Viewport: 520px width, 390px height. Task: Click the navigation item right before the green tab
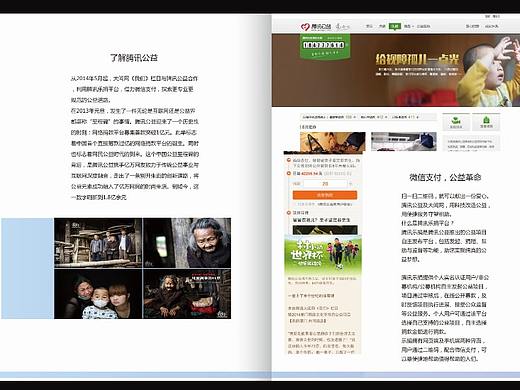pyautogui.click(x=382, y=26)
